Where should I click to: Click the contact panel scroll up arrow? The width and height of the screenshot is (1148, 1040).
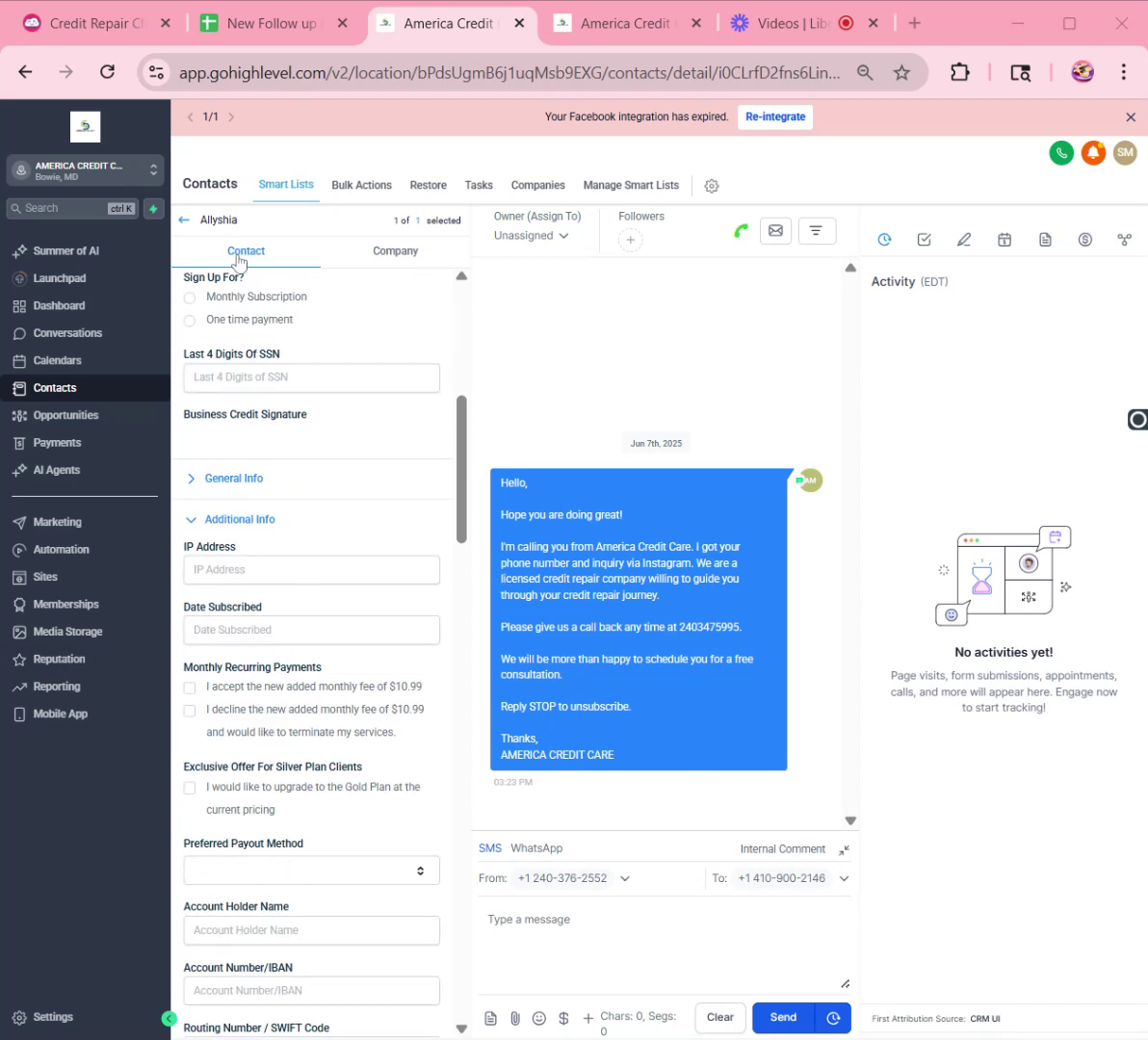(461, 276)
